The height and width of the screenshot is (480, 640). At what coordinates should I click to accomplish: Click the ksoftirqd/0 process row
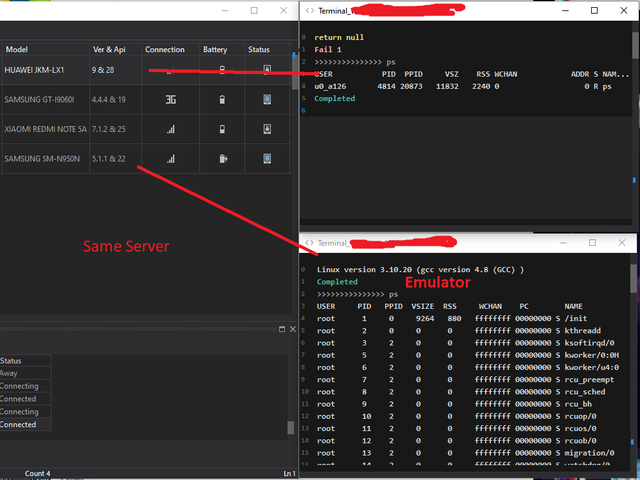click(x=465, y=343)
